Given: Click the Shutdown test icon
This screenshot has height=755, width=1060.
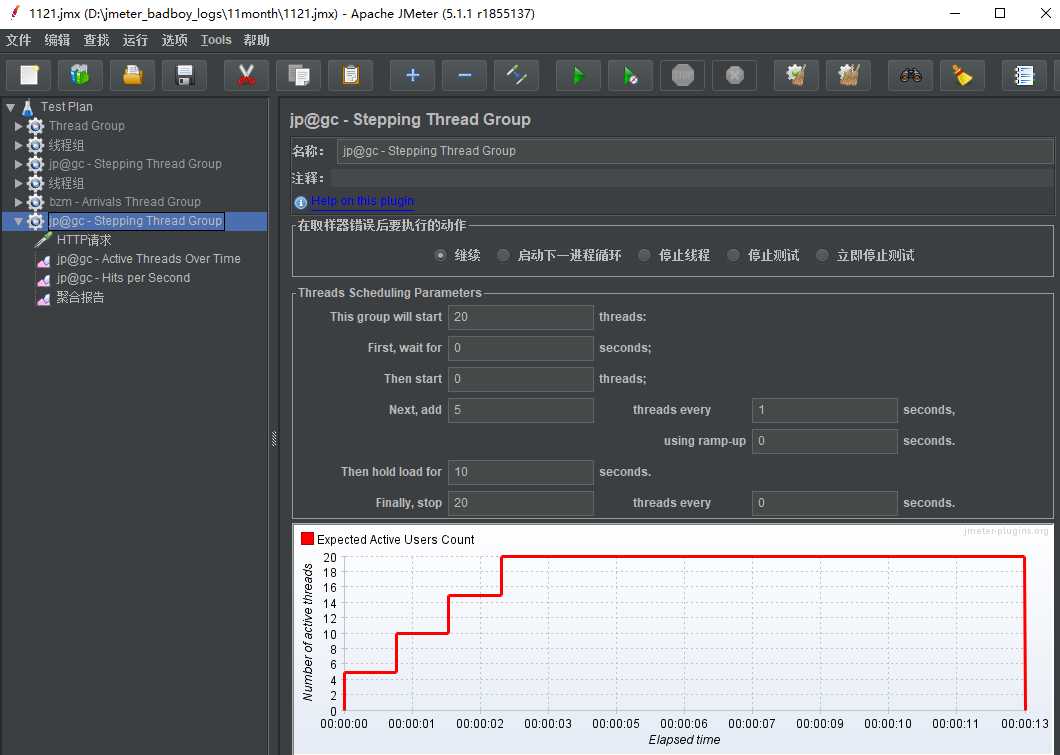Looking at the screenshot, I should [735, 75].
